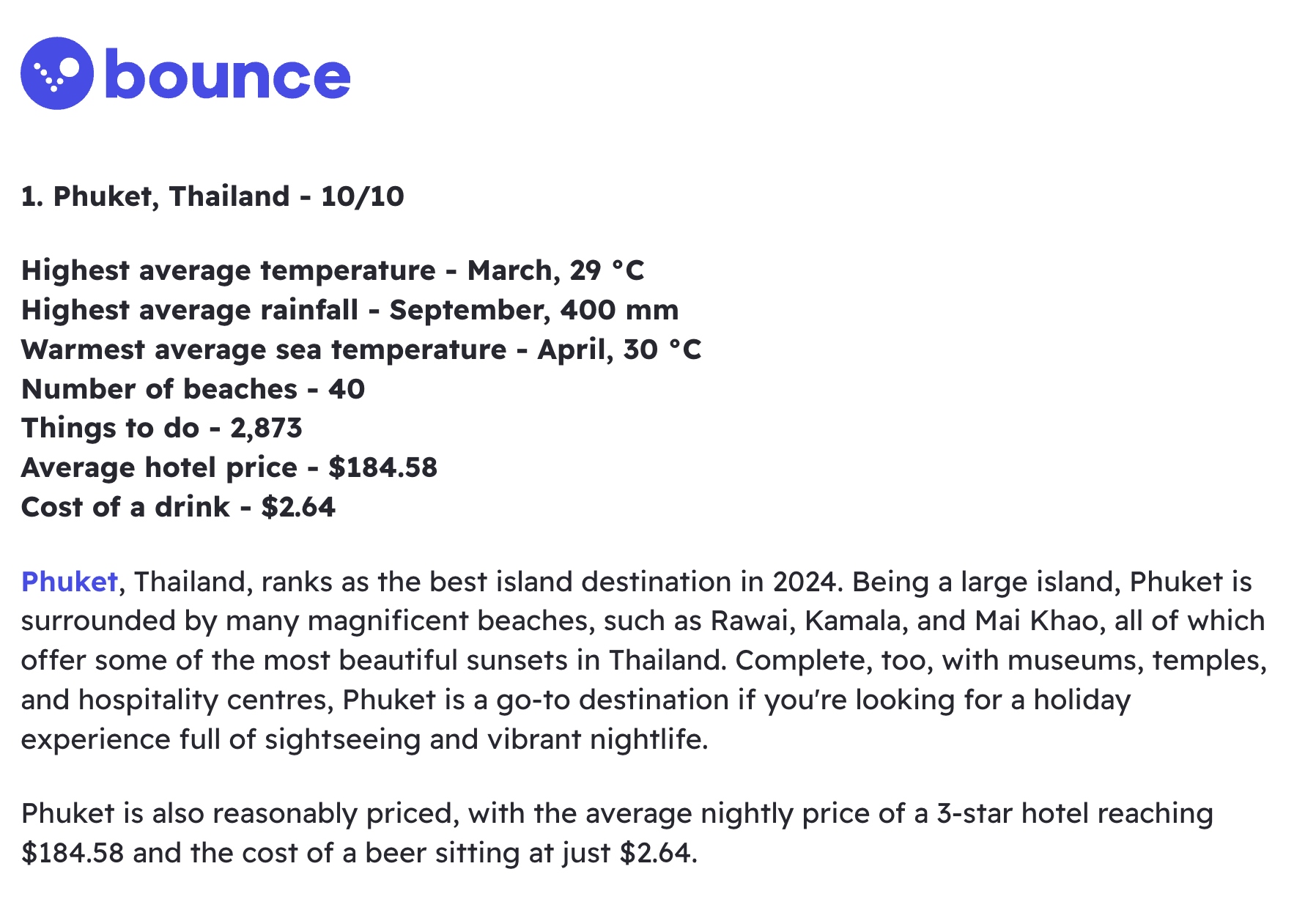
Task: Click the bounce wordmark text
Action: point(228,74)
